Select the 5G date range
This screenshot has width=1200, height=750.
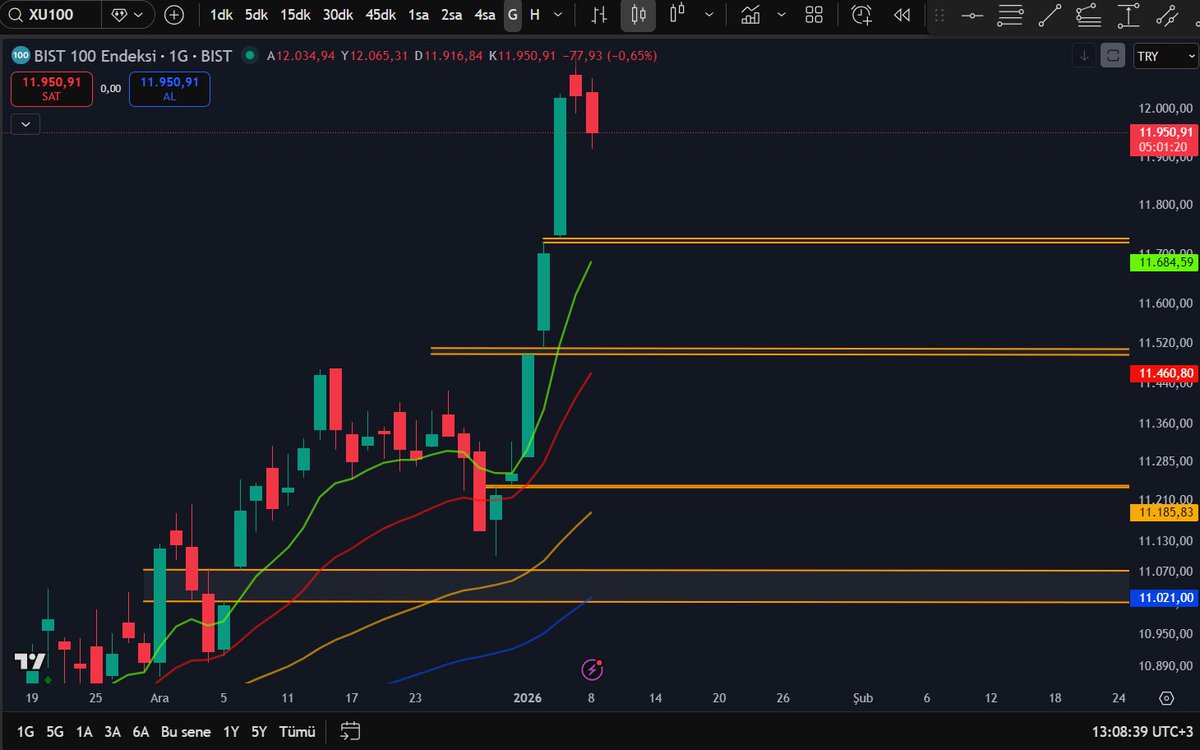click(x=56, y=732)
